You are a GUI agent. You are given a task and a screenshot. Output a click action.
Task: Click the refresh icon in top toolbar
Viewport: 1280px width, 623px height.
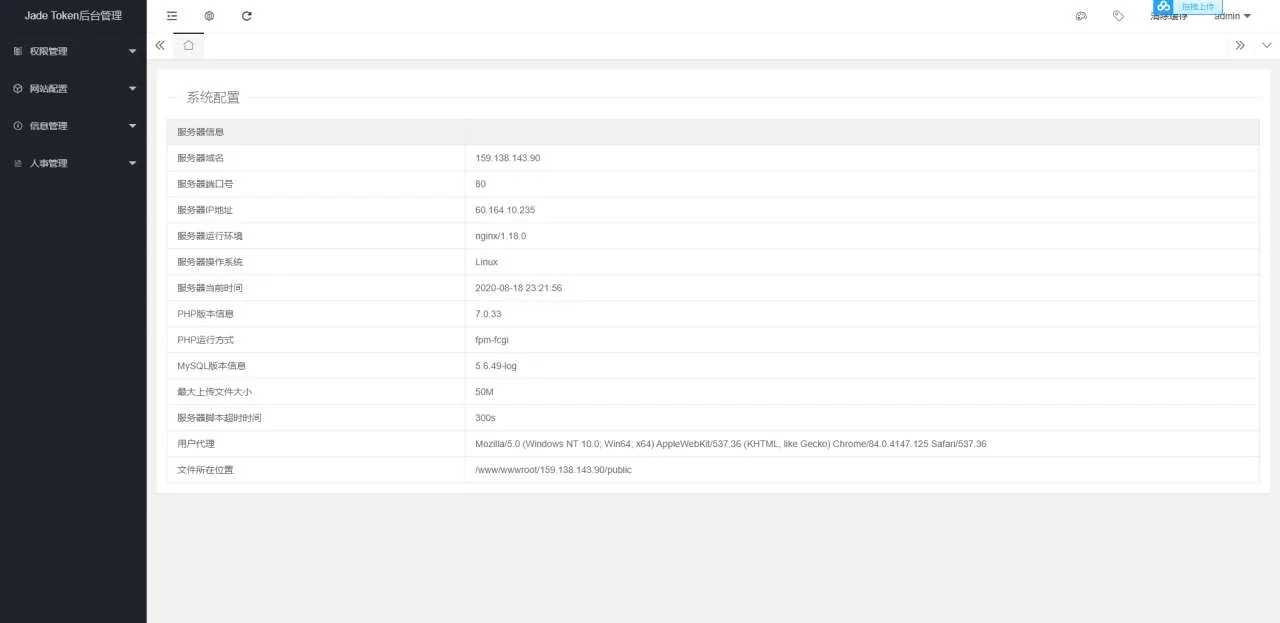[x=247, y=16]
